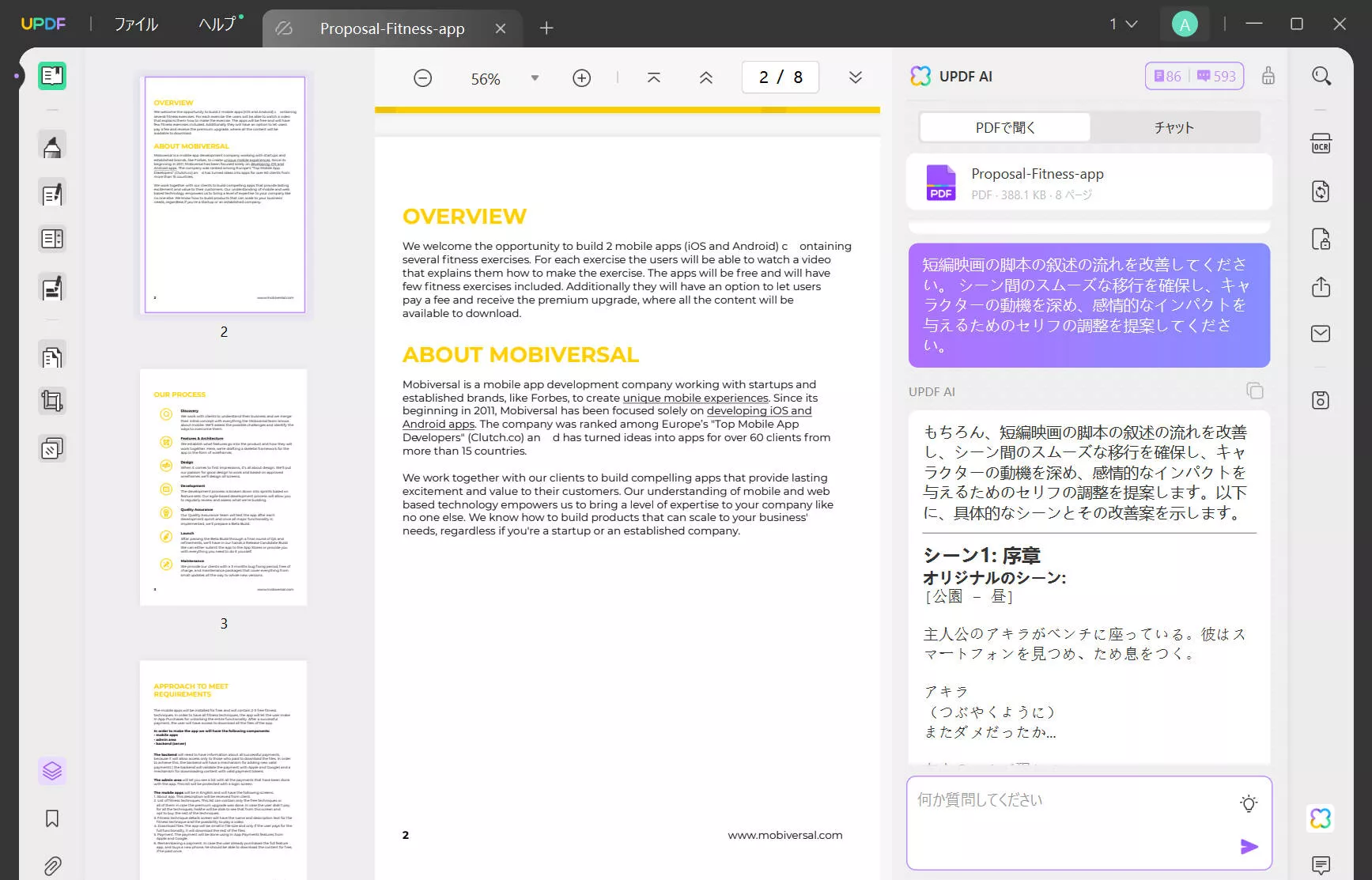Select the Comment highlighter tool
This screenshot has height=880, width=1372.
pos(52,146)
